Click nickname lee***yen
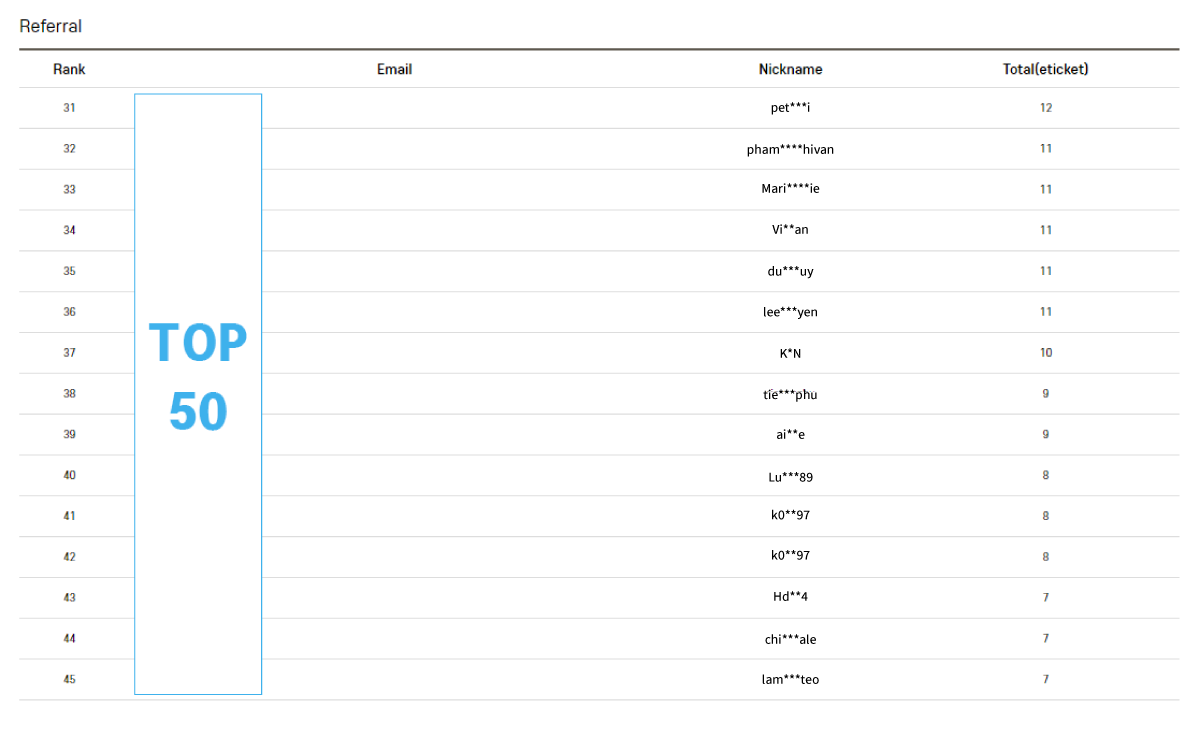The height and width of the screenshot is (730, 1200). (790, 312)
